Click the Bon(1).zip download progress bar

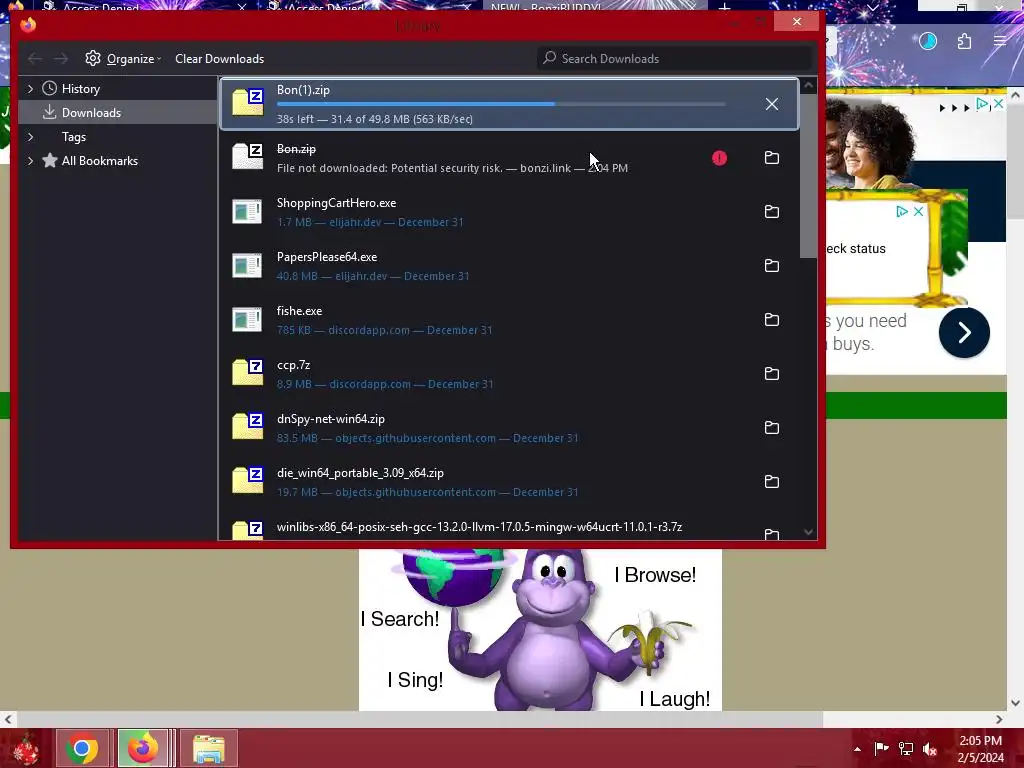coord(501,104)
